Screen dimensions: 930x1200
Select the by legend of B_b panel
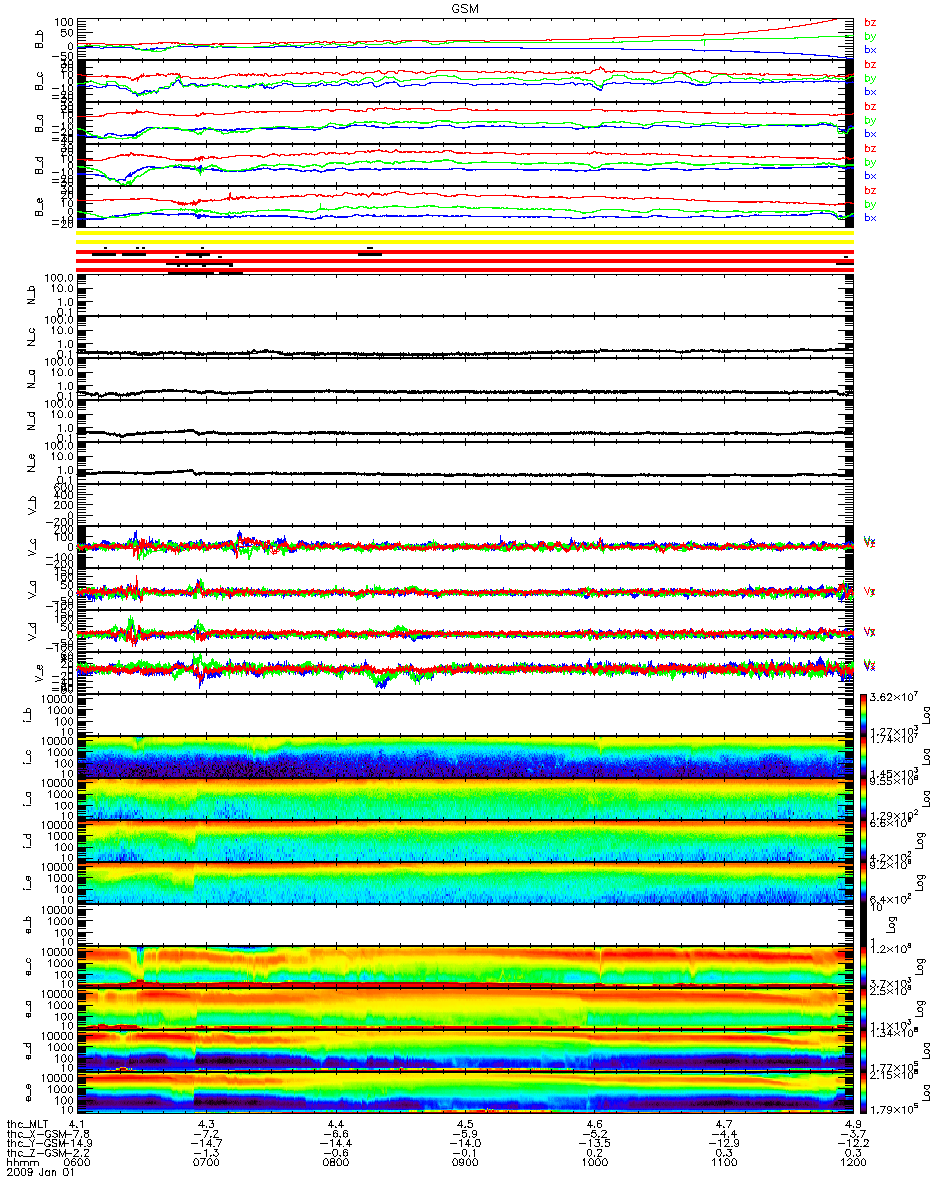(870, 36)
